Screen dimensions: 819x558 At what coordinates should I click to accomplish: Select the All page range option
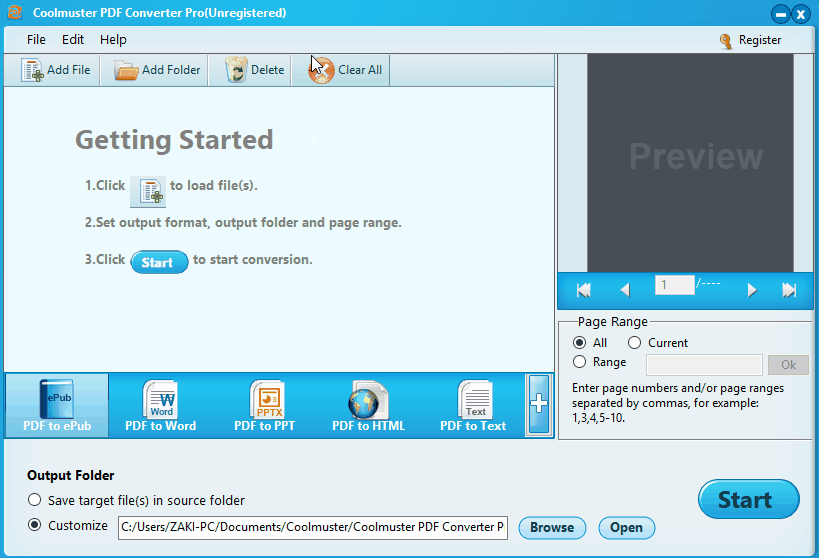pyautogui.click(x=579, y=343)
